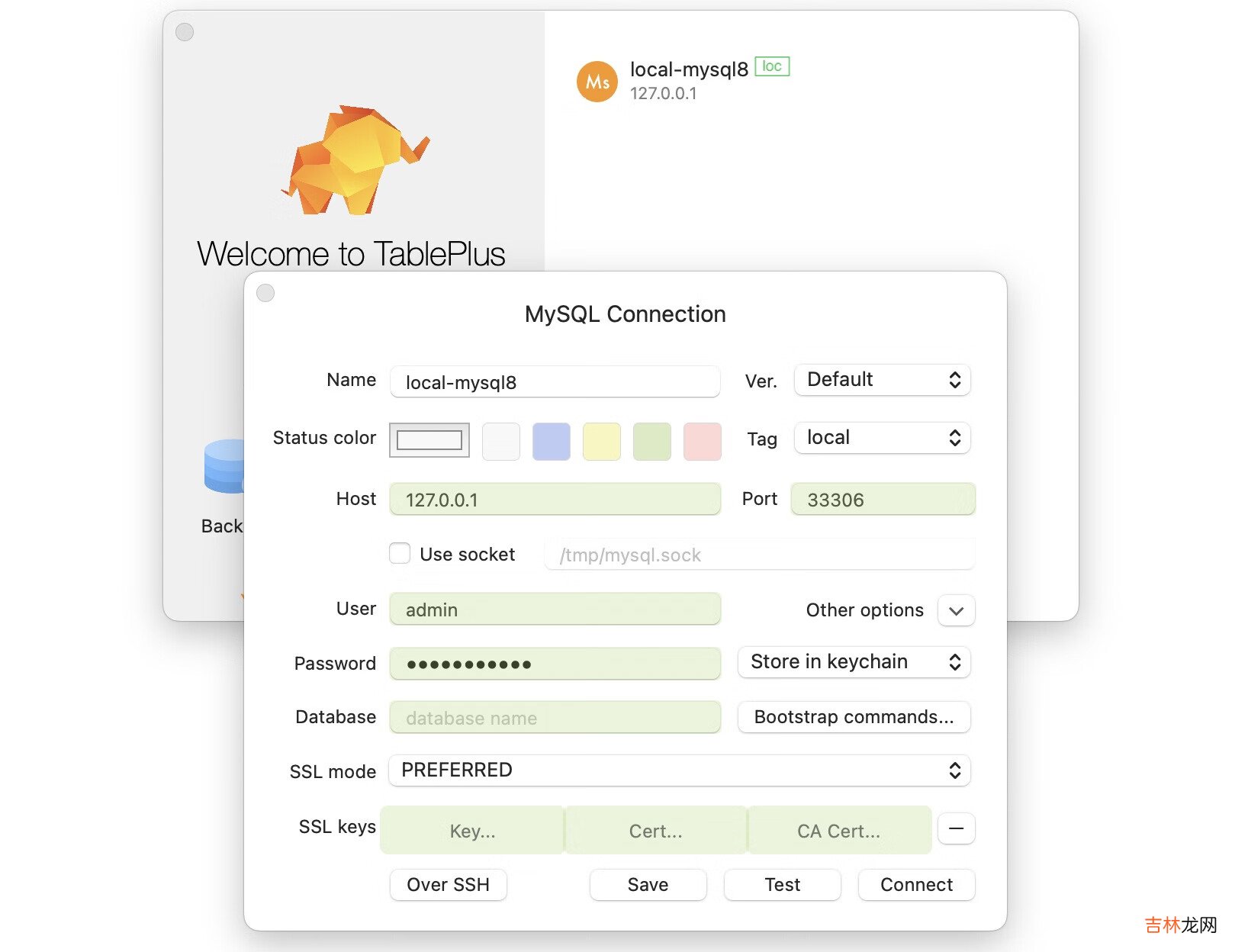Click the Save button
The image size is (1248, 952).
coord(648,885)
